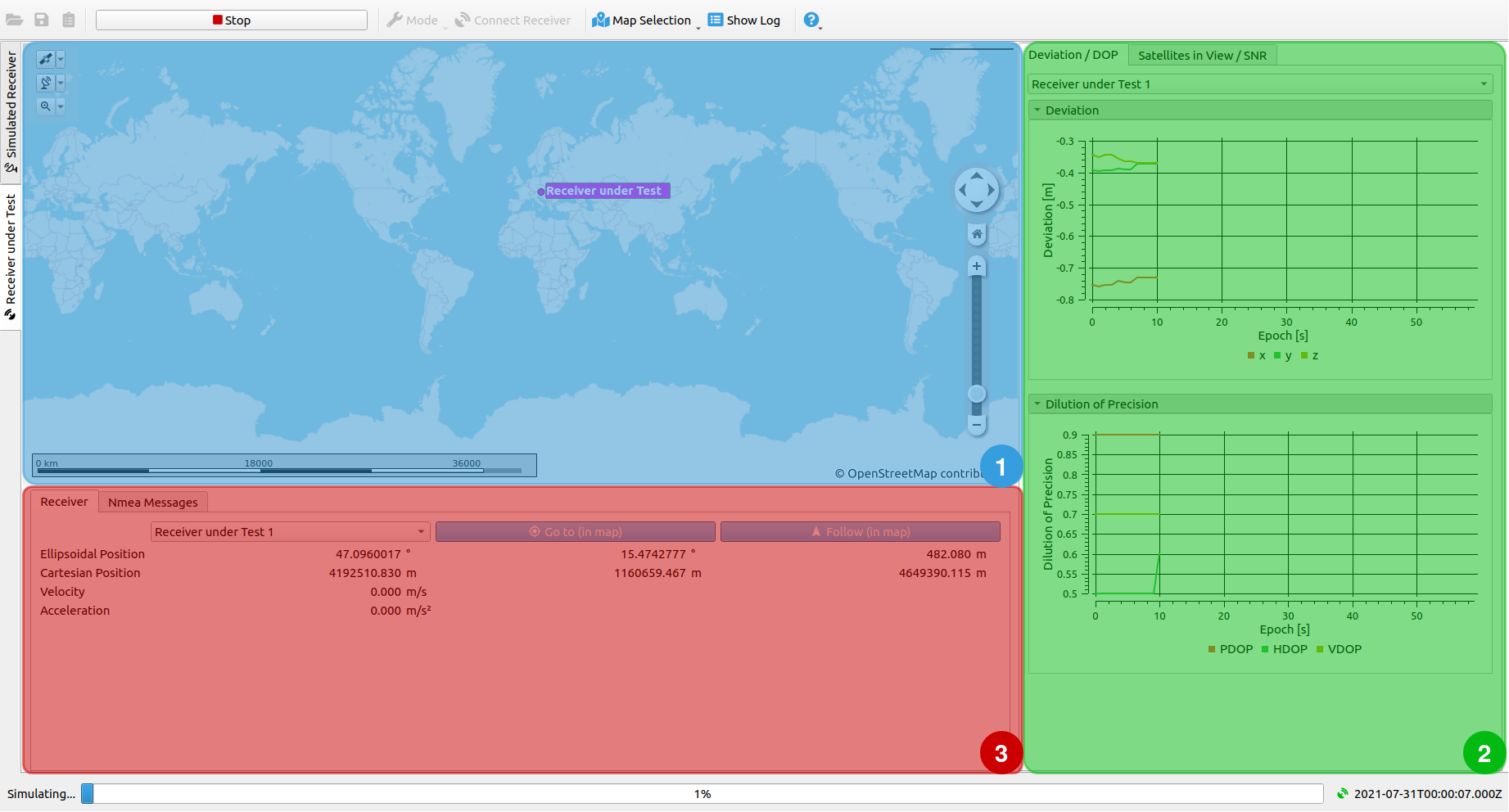Click the clipboard icon in the toolbar
Viewport: 1509px width, 812px height.
pyautogui.click(x=69, y=19)
